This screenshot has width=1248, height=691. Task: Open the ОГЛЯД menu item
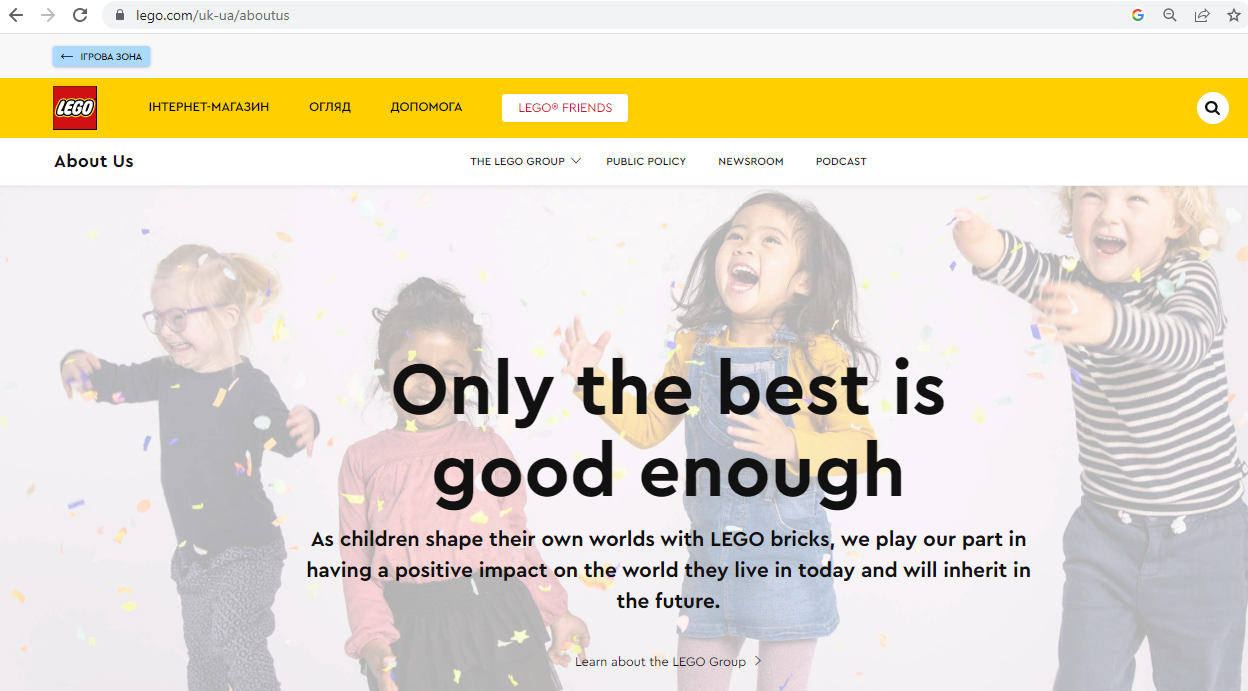click(330, 107)
